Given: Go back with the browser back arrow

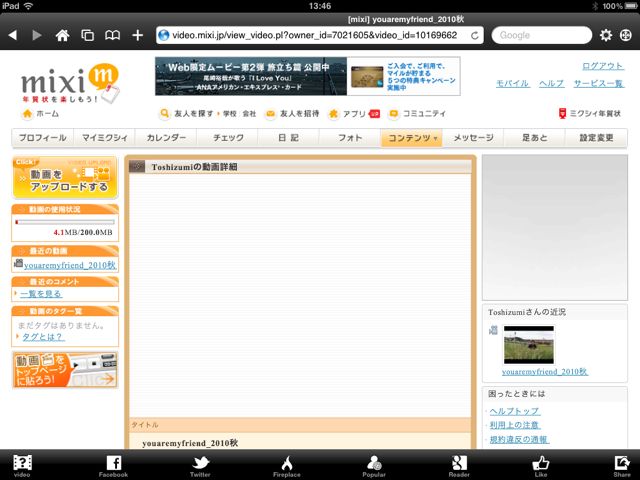Looking at the screenshot, I should coord(13,36).
